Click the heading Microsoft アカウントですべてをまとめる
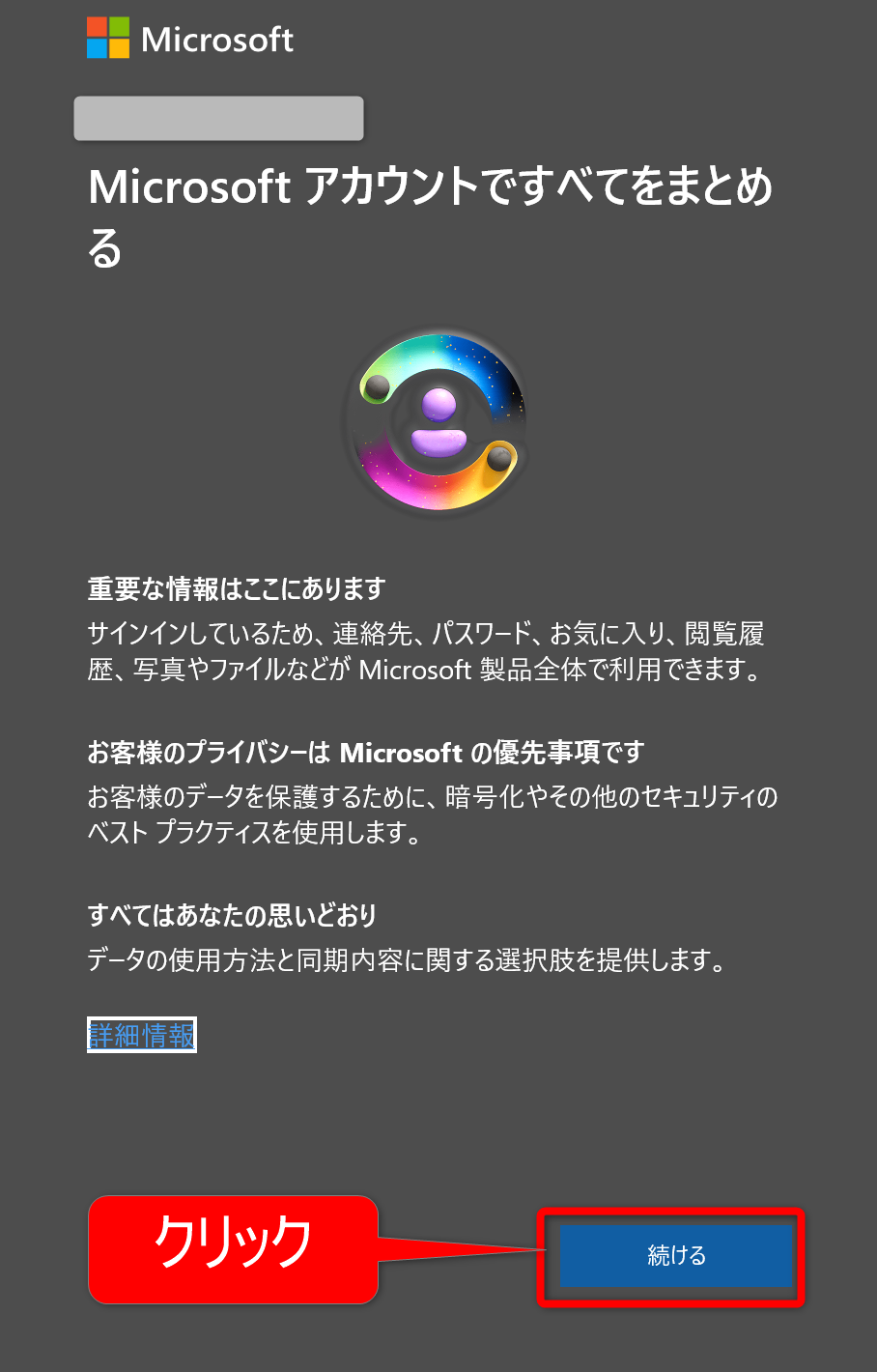This screenshot has height=1372, width=877. [431, 217]
